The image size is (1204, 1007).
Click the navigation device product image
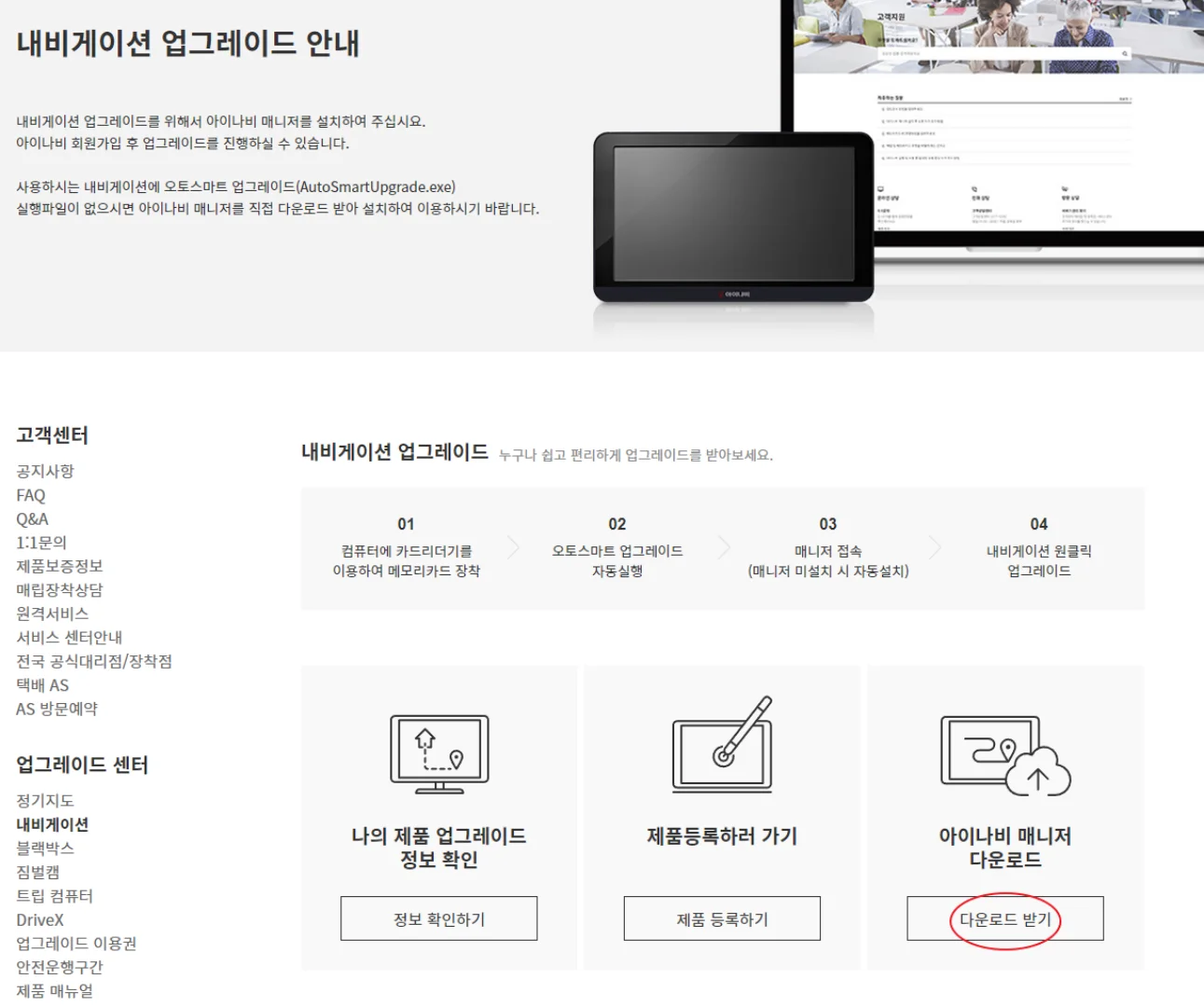(734, 217)
